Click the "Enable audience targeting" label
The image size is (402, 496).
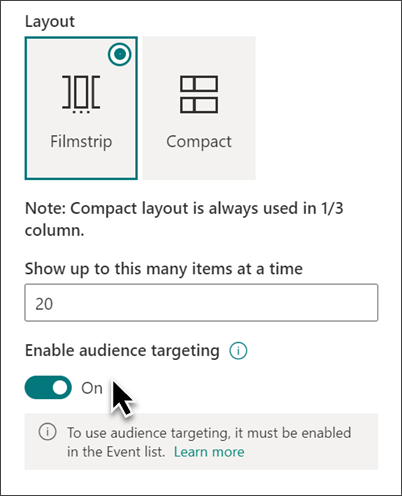coord(122,351)
